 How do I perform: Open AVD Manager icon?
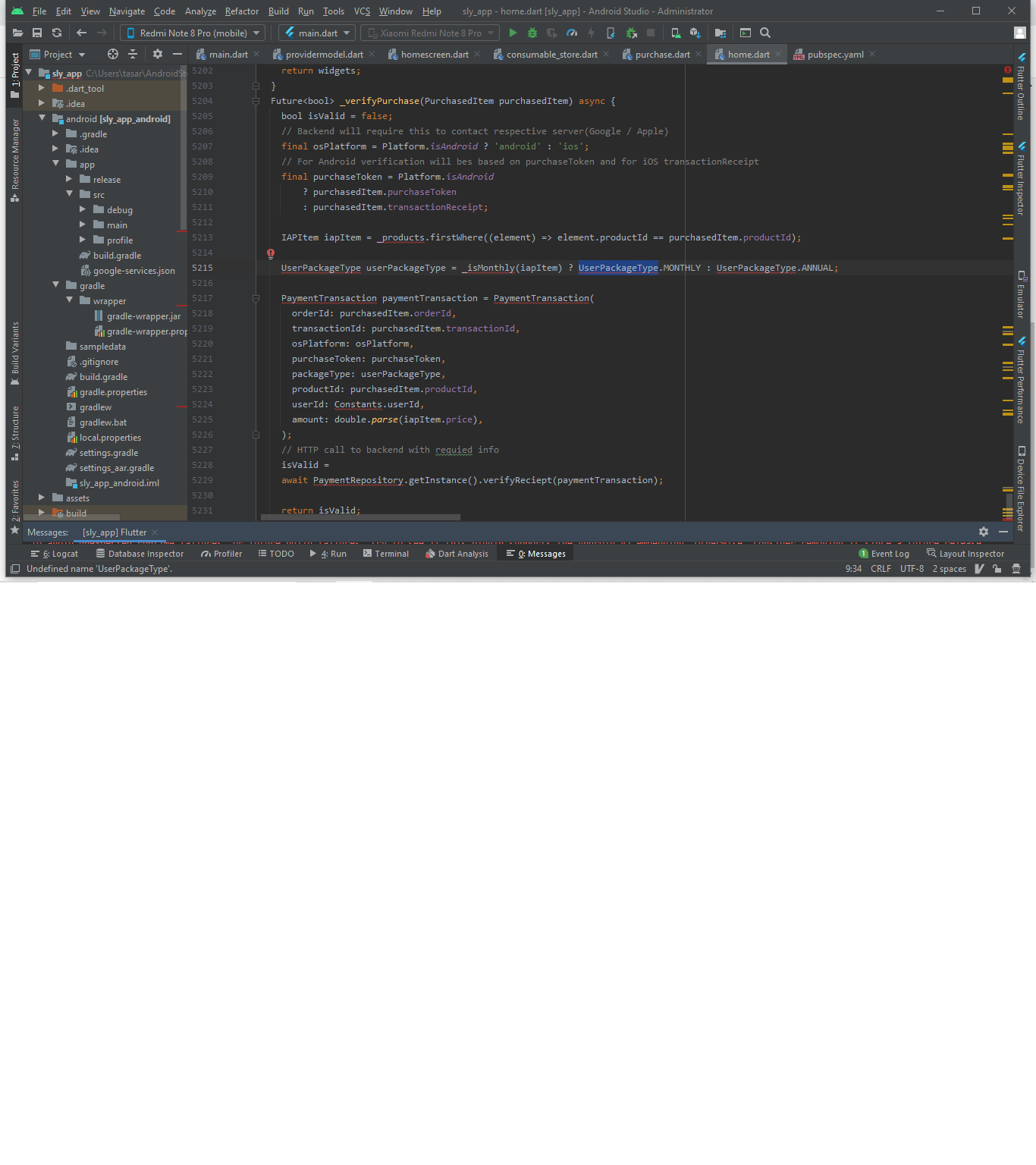coord(676,33)
